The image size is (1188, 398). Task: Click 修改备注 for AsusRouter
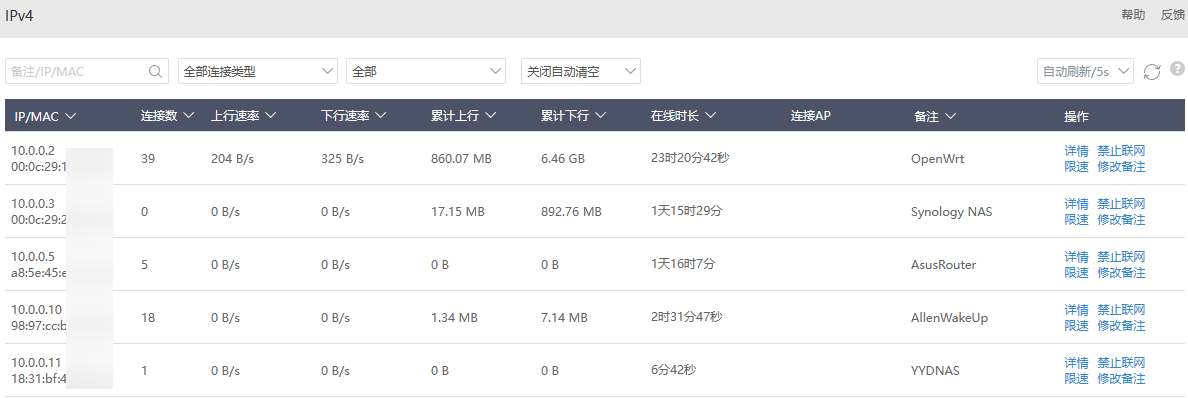1121,272
